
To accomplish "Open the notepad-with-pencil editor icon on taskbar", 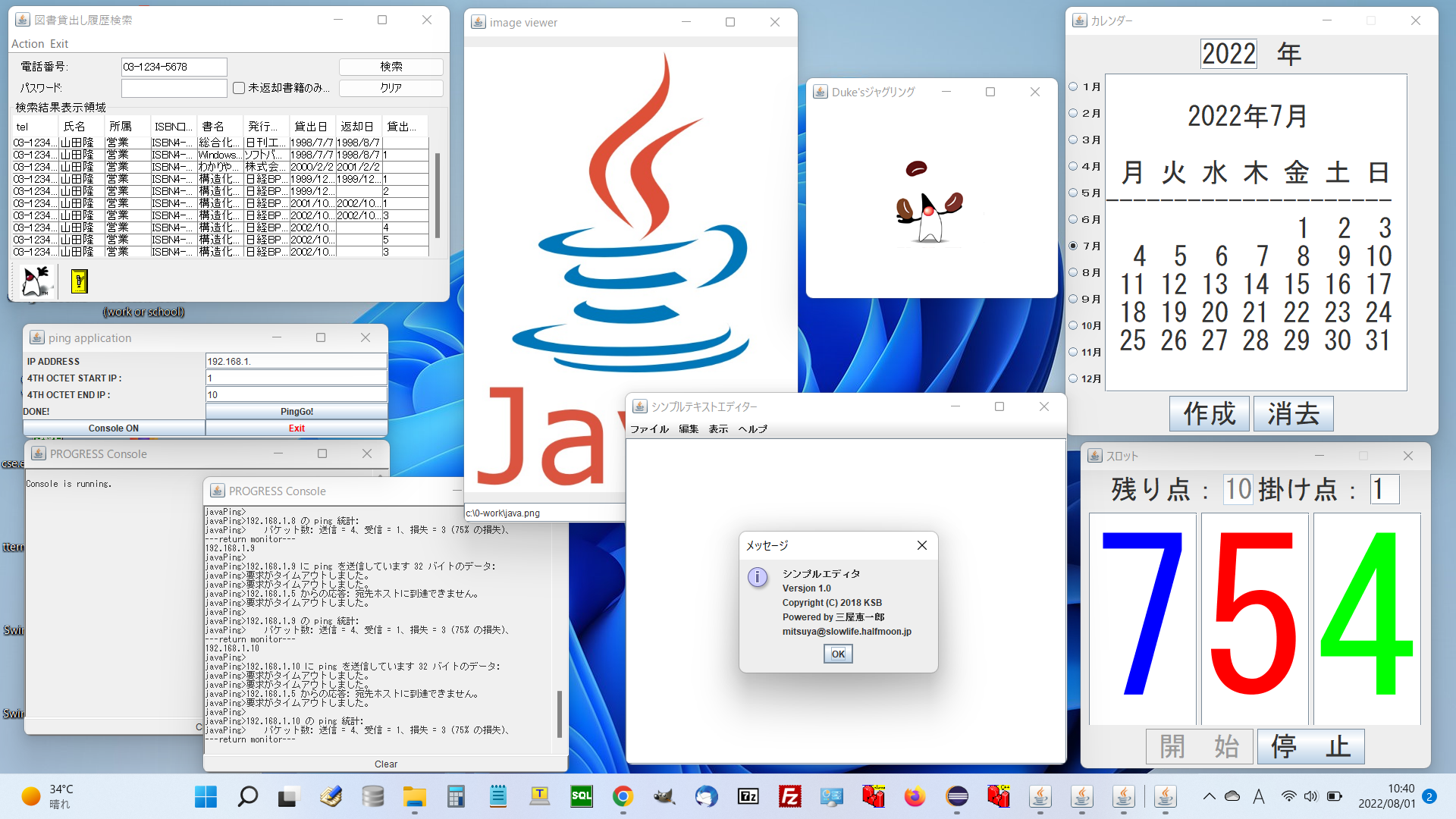I will (331, 796).
